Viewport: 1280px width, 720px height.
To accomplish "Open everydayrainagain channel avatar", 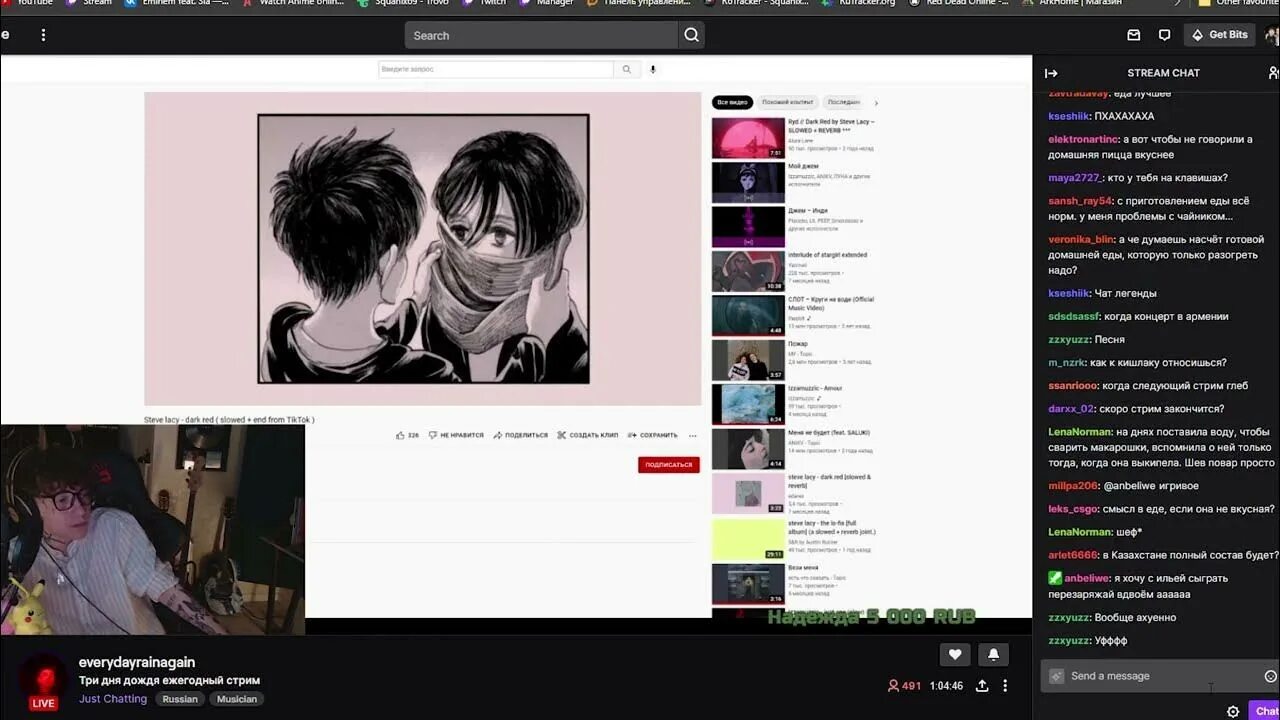I will click(x=43, y=678).
